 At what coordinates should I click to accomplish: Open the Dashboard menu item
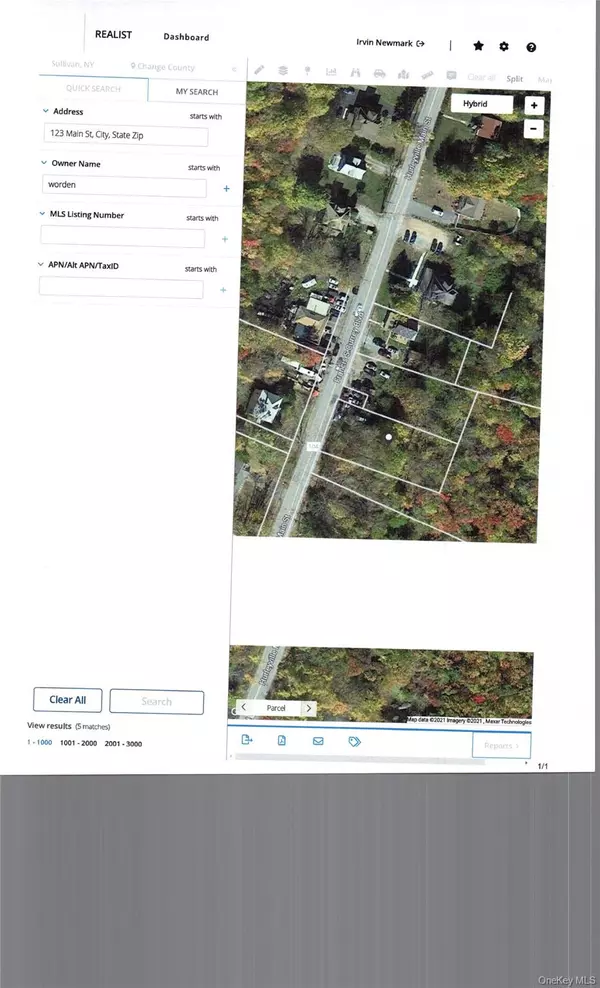point(186,37)
